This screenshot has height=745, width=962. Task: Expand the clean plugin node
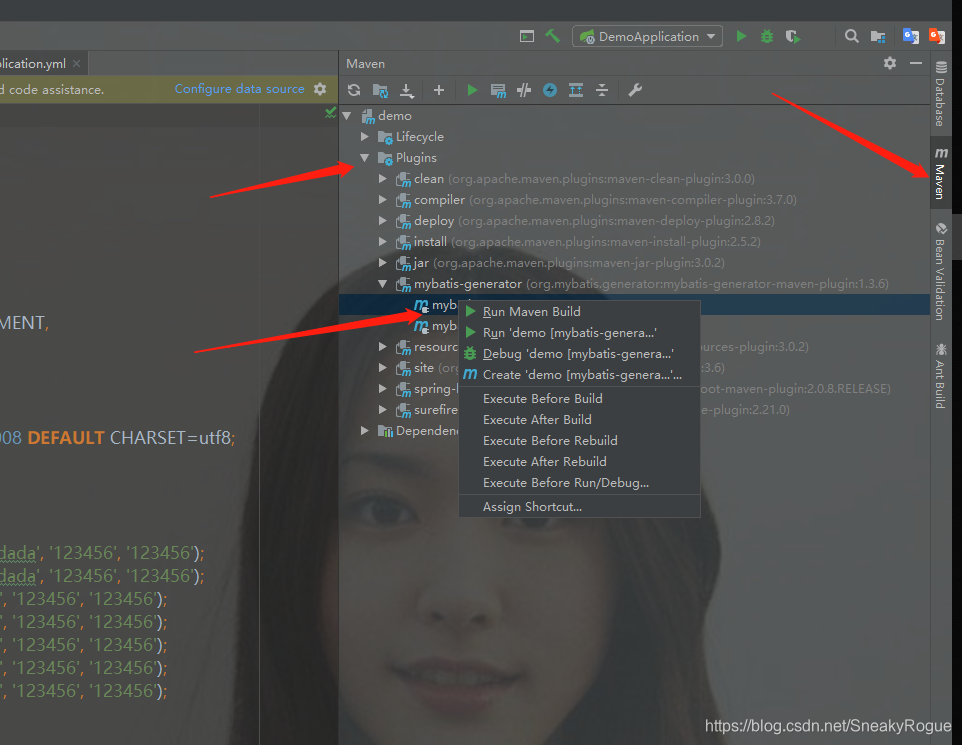[382, 179]
